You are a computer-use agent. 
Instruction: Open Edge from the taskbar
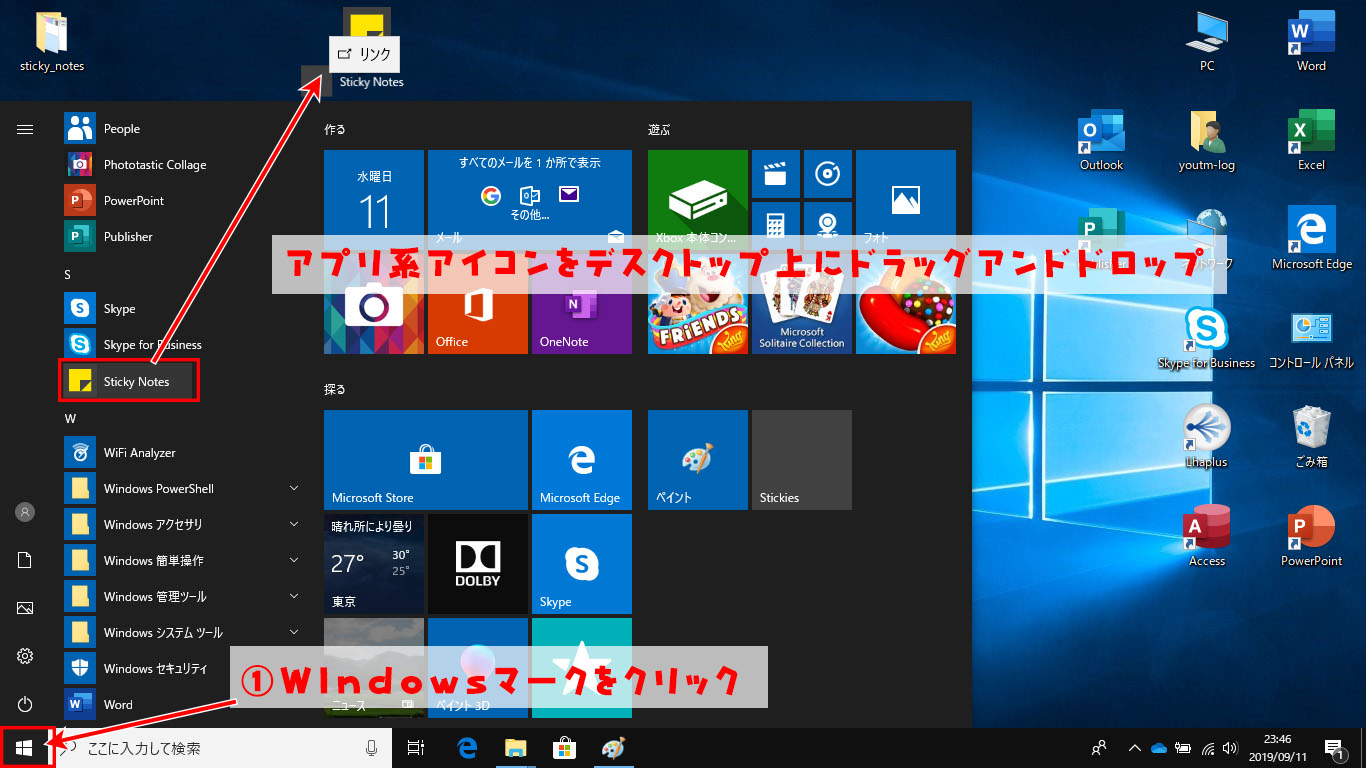466,748
